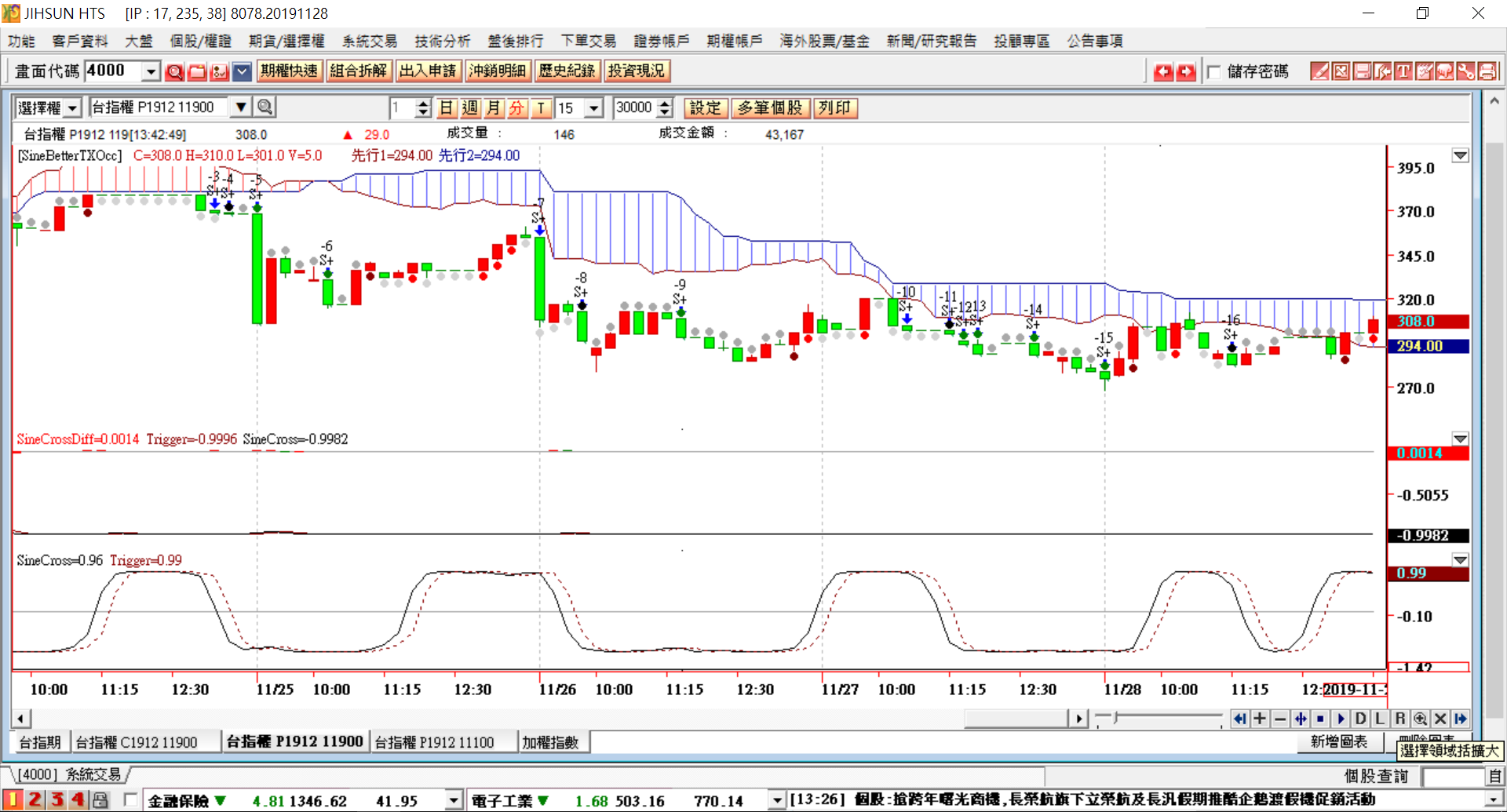Open the 期貨/選擇權 menu
1507x812 pixels.
pyautogui.click(x=286, y=41)
